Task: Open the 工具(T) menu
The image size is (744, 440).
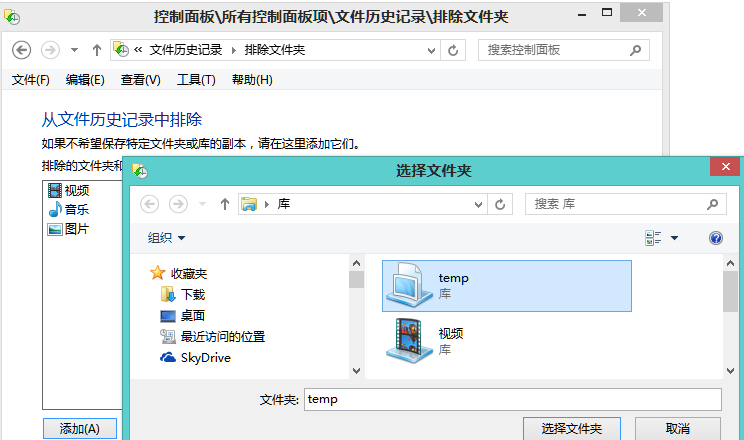Action: 196,80
